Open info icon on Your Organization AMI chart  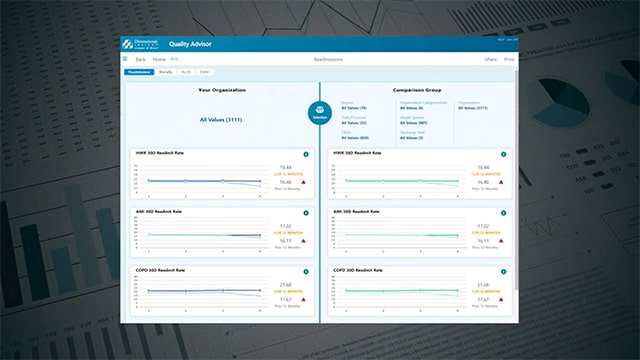click(x=306, y=213)
